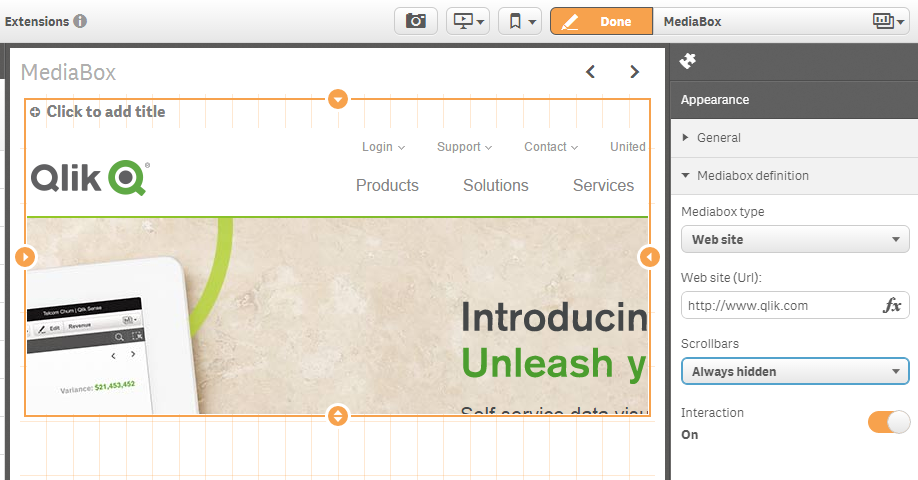Click the top resize handle of the object

(x=338, y=99)
